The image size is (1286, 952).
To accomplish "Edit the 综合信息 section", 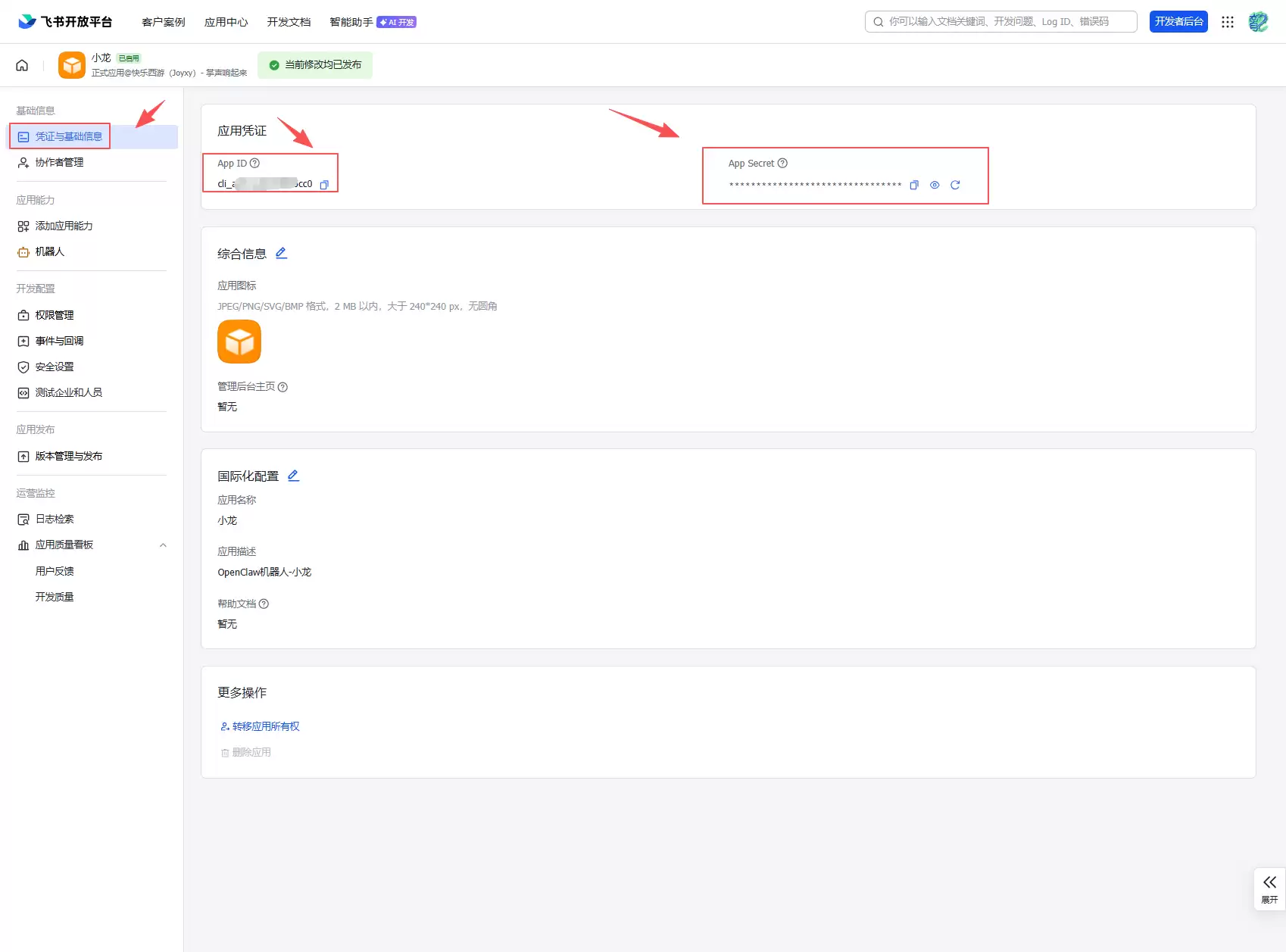I will pos(281,254).
